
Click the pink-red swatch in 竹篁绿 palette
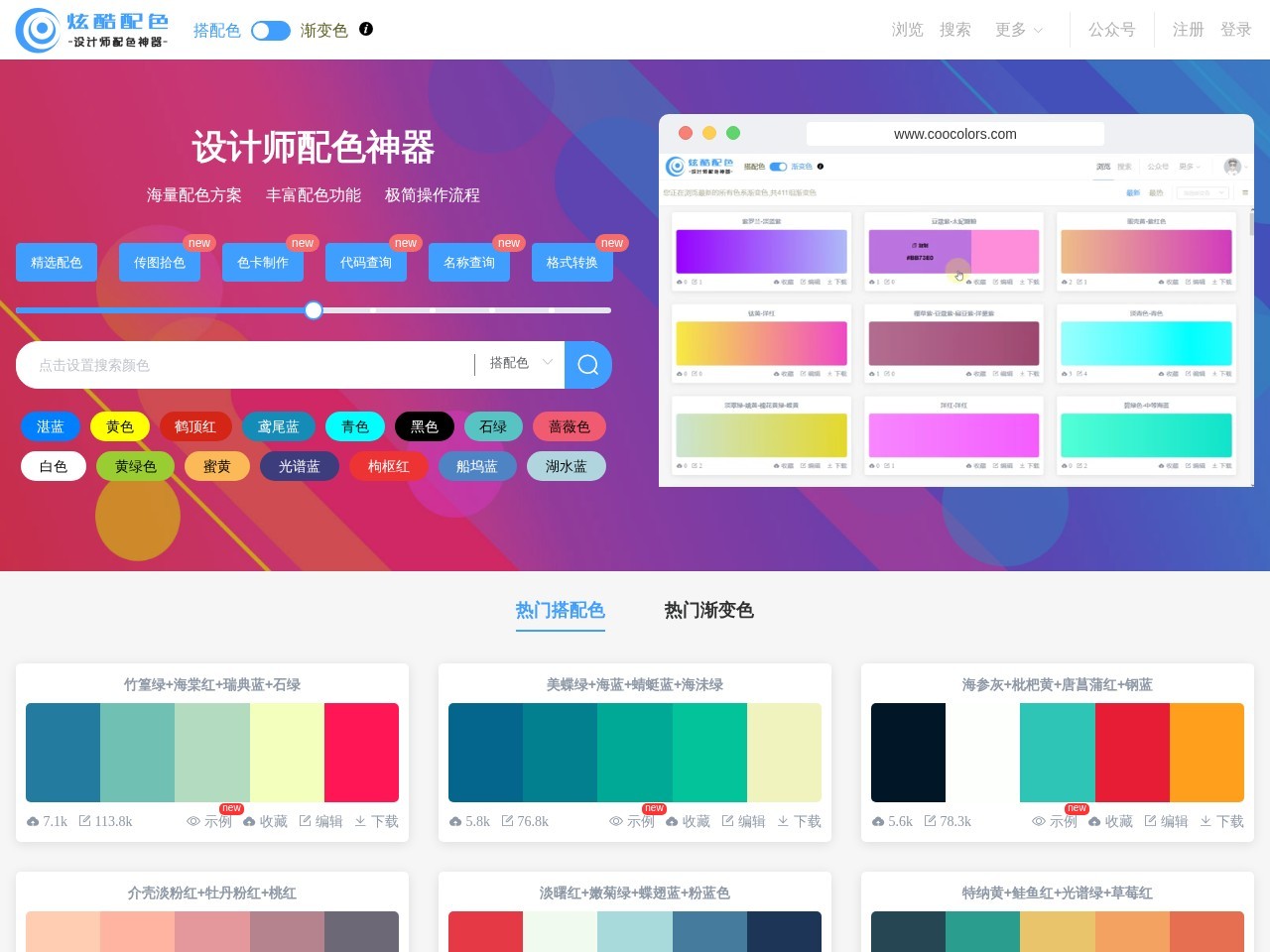click(x=361, y=753)
